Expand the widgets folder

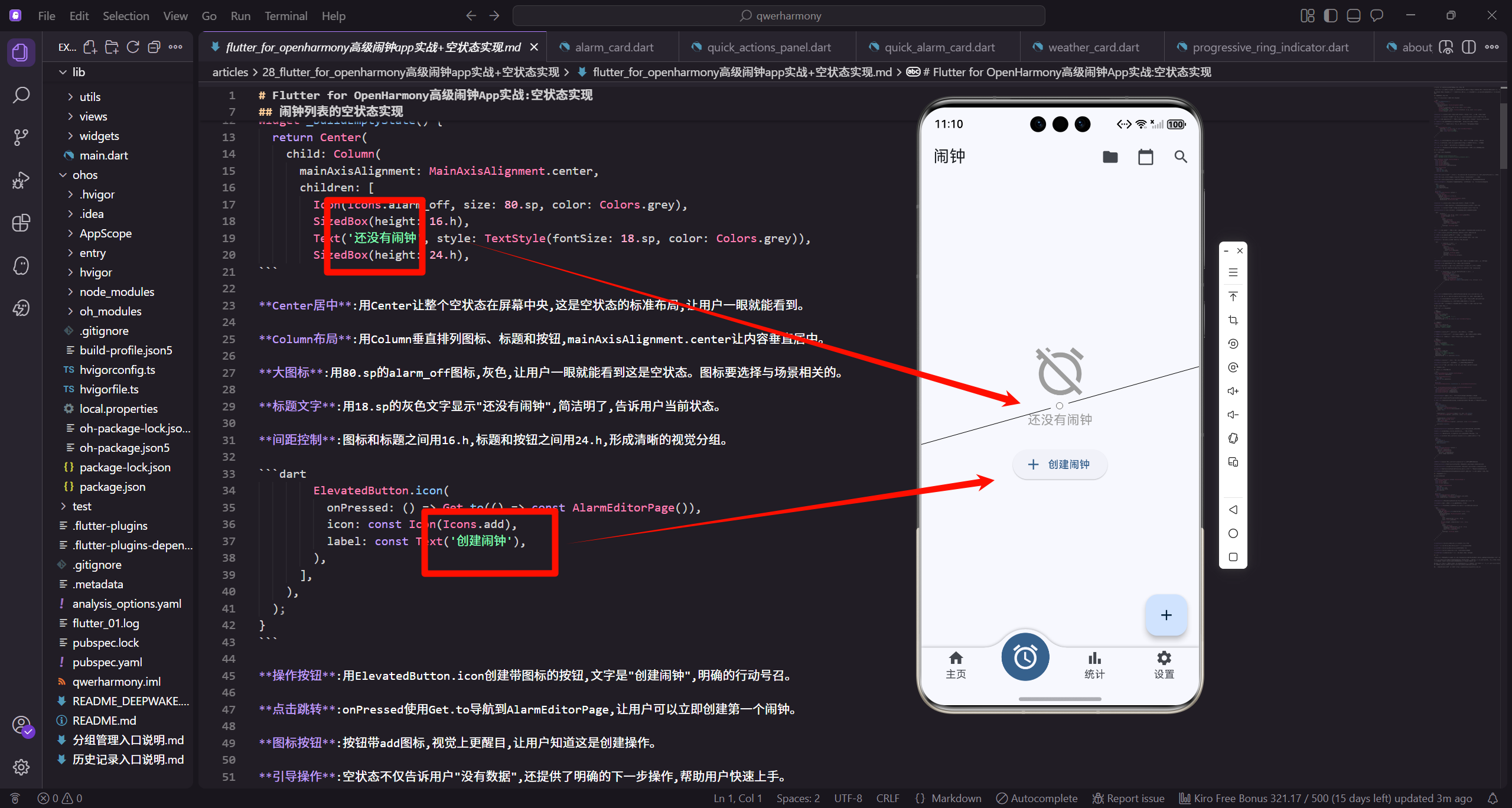point(118,136)
